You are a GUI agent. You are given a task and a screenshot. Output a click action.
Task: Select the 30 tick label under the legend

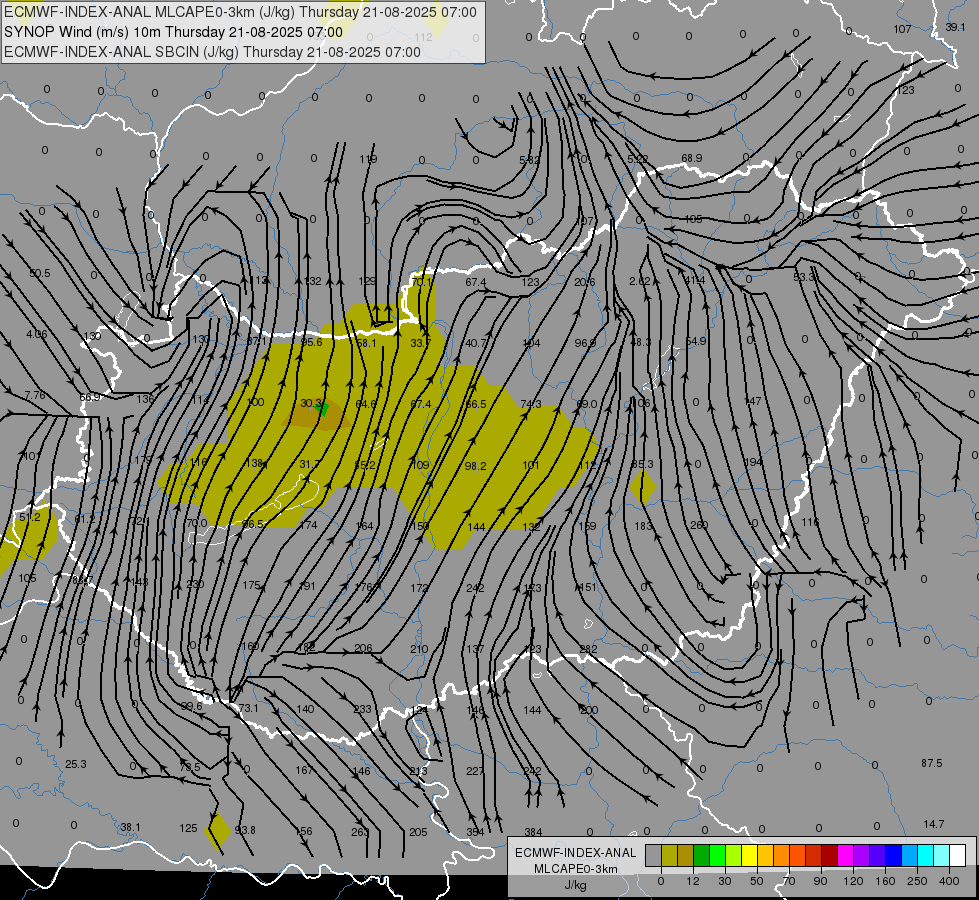725,881
